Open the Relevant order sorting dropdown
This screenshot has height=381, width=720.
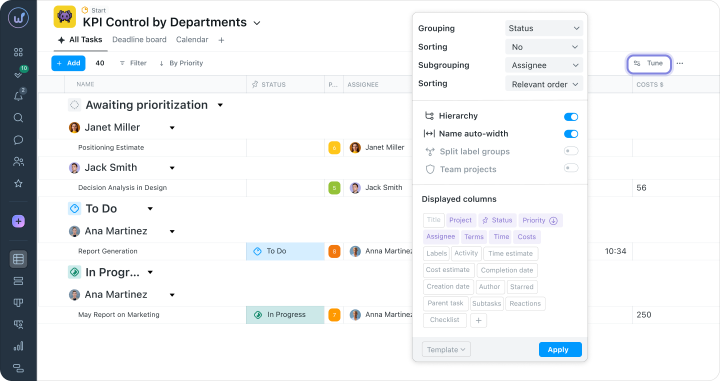[544, 84]
